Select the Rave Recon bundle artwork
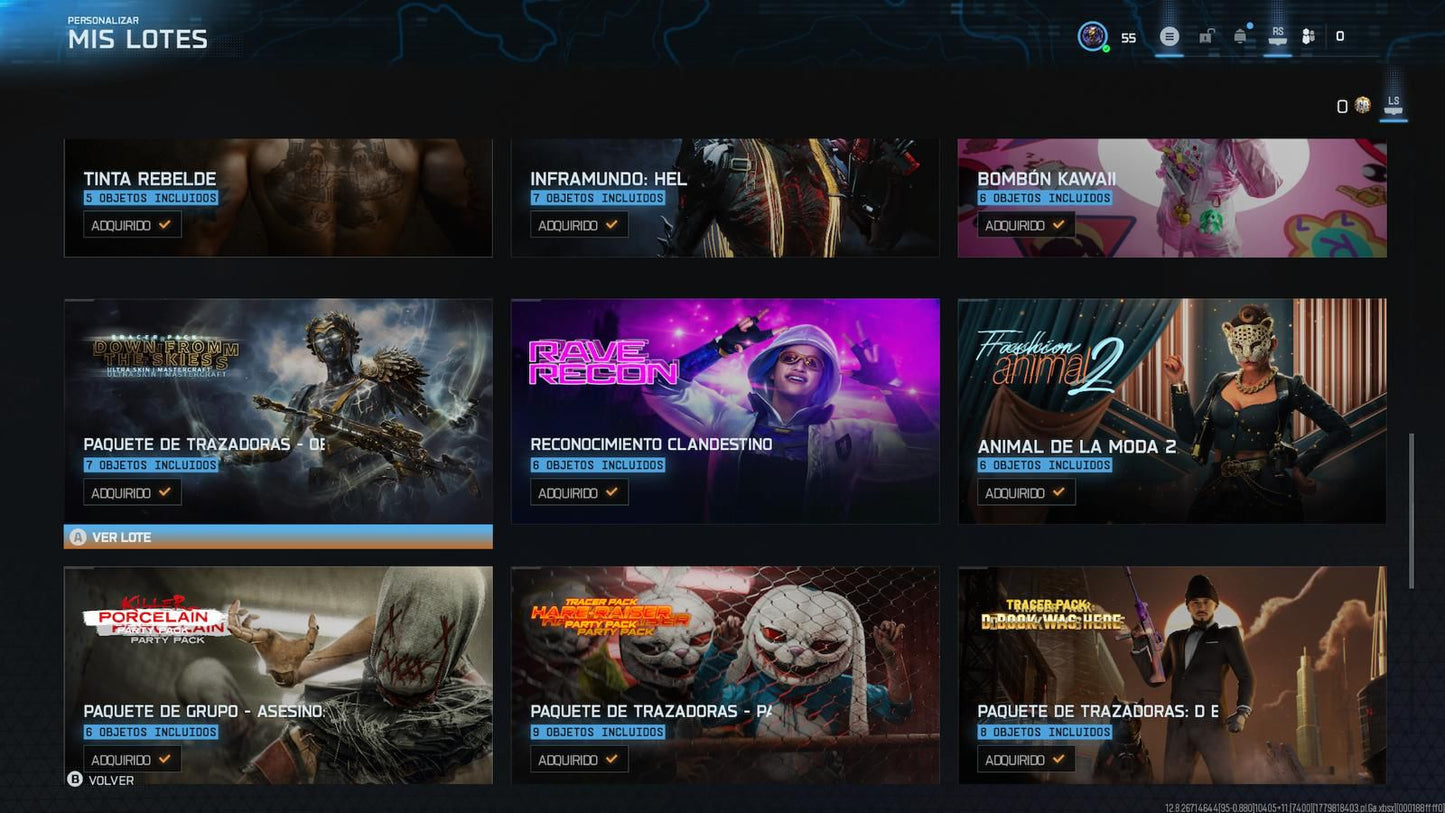Image resolution: width=1445 pixels, height=813 pixels. (x=725, y=411)
